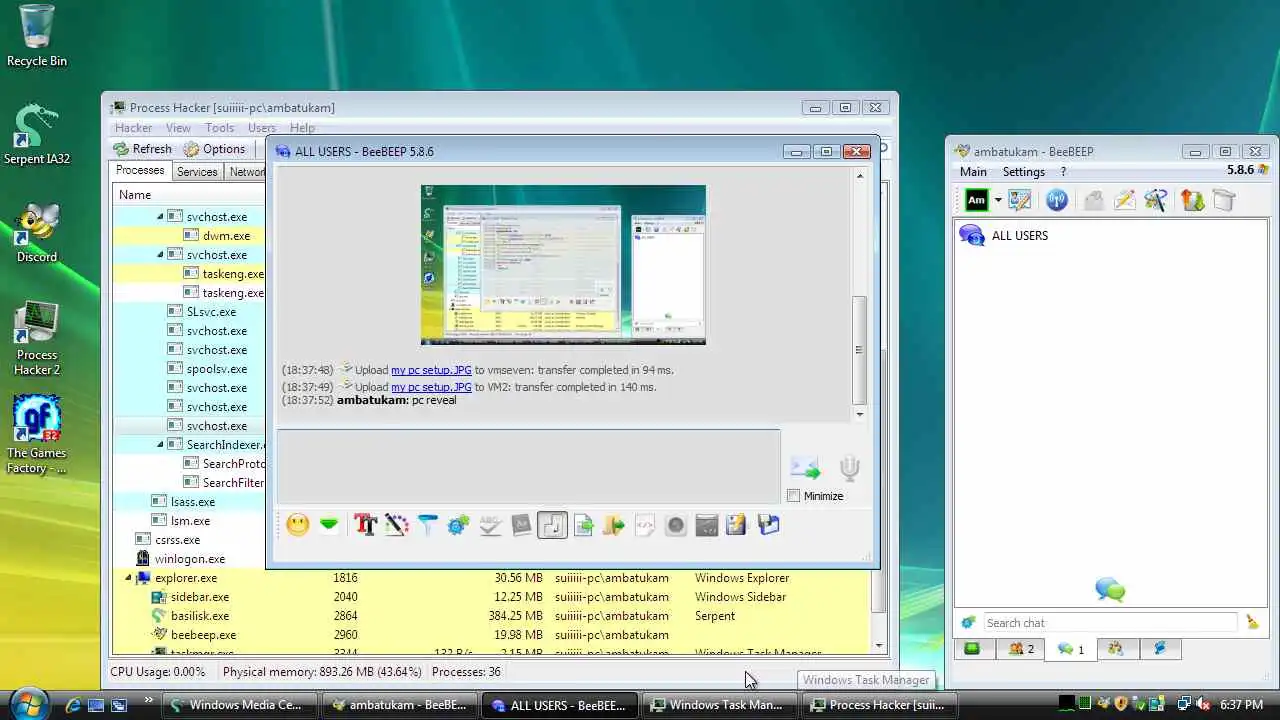The width and height of the screenshot is (1280, 720).
Task: Click the Search chat field
Action: (1110, 623)
